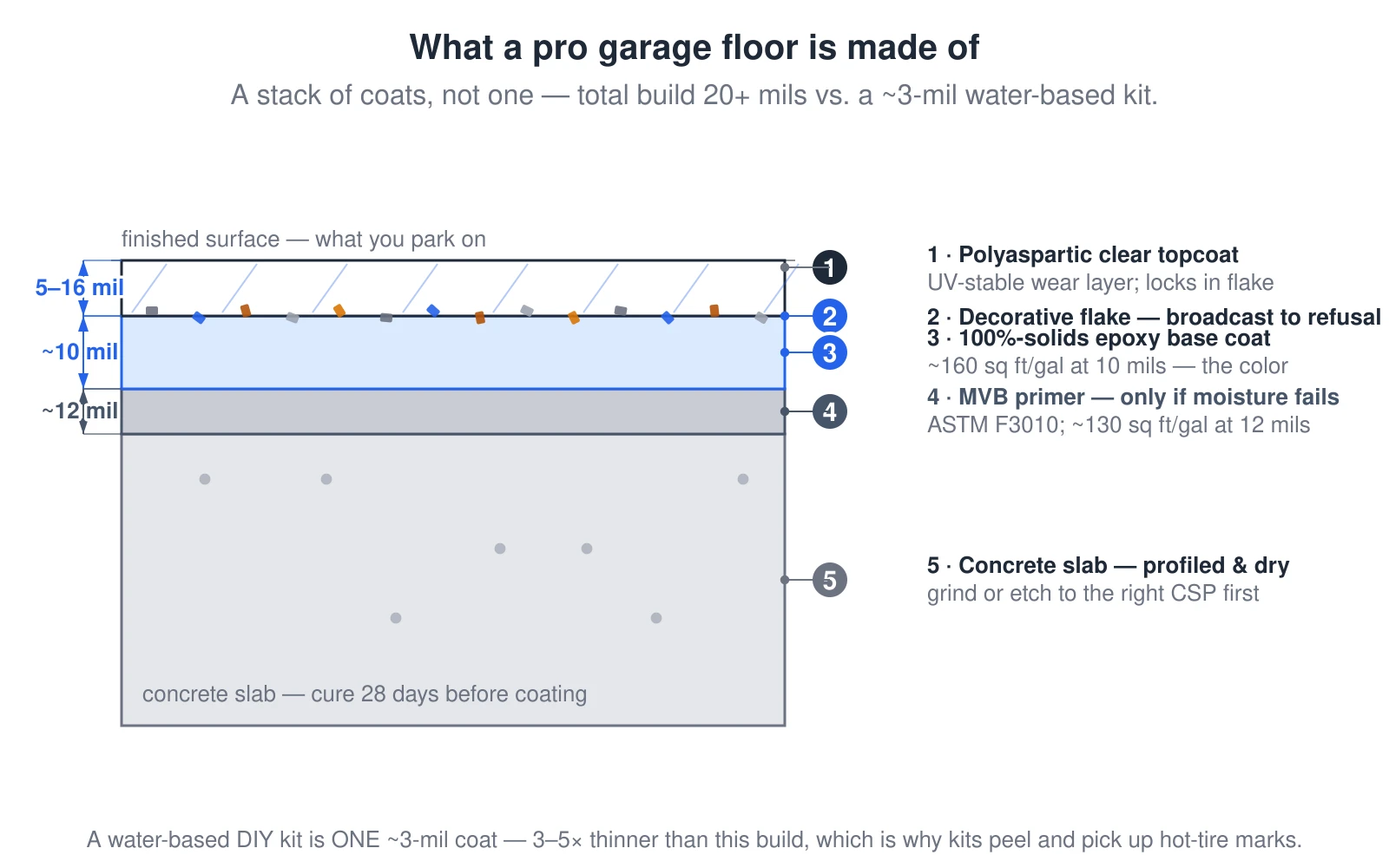Click the blue number 2 callout badge
Screen dimensions: 1389x868
(x=830, y=316)
